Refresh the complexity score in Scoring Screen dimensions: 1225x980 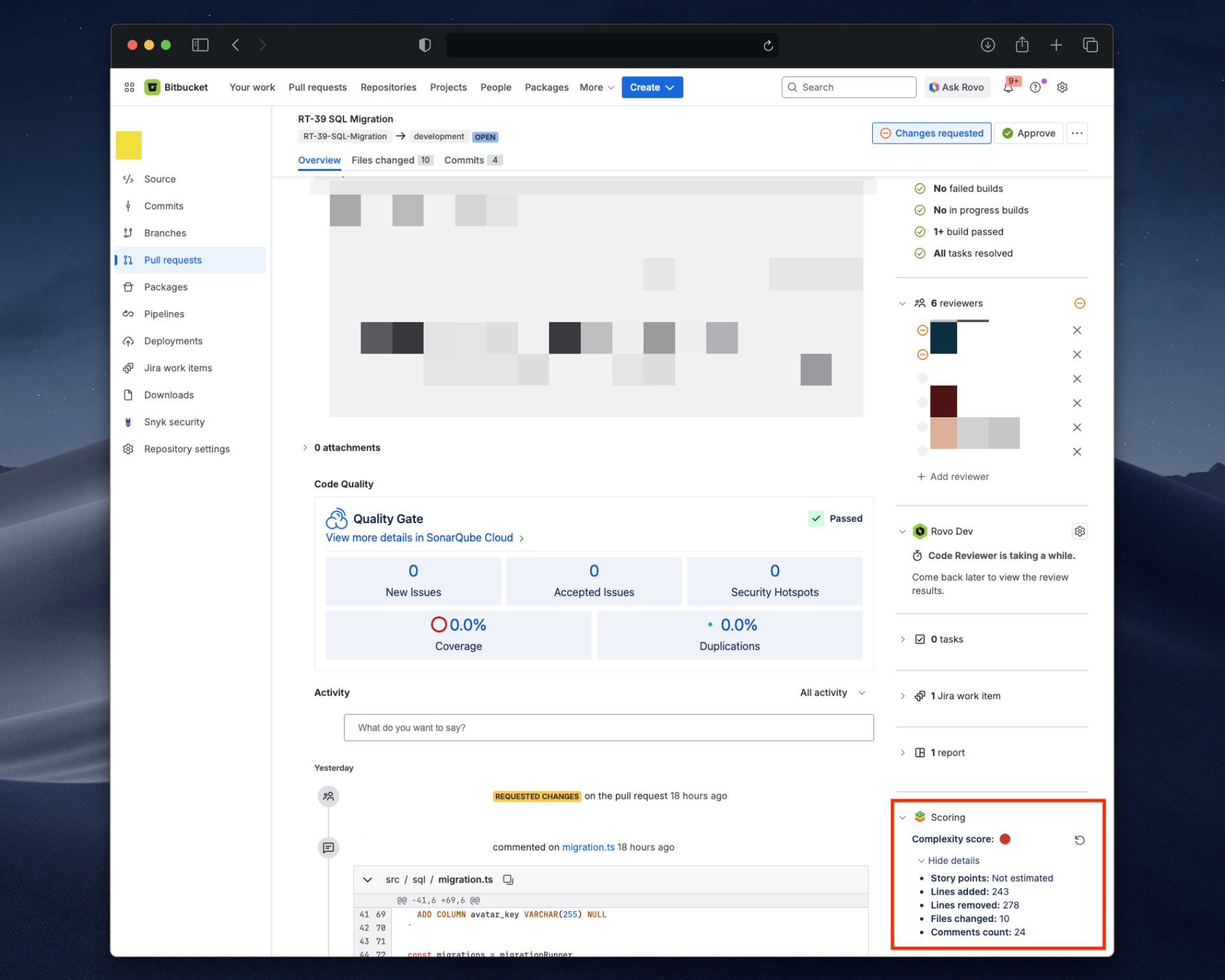[x=1080, y=840]
